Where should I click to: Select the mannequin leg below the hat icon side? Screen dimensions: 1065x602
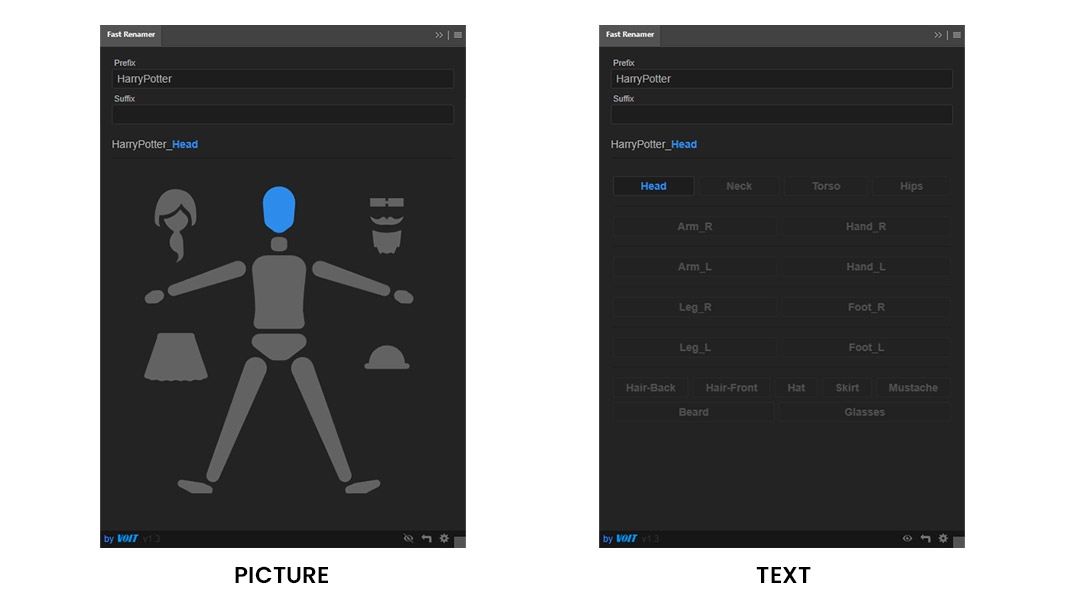pyautogui.click(x=322, y=419)
